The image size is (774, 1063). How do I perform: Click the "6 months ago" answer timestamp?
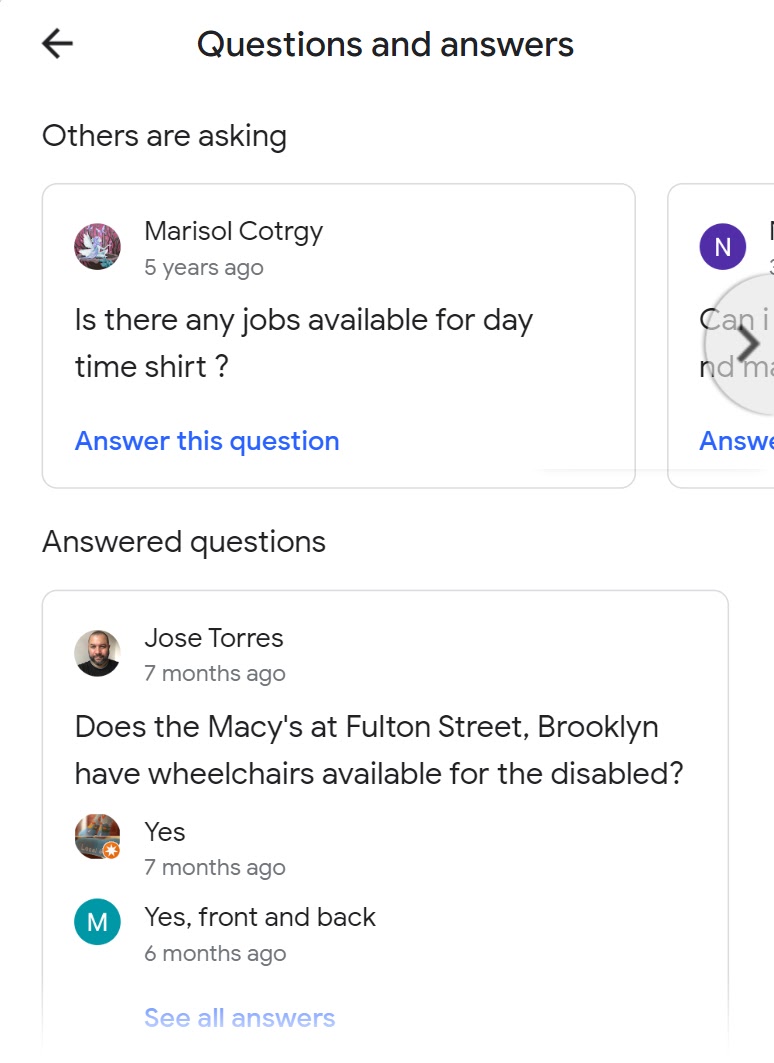(214, 954)
